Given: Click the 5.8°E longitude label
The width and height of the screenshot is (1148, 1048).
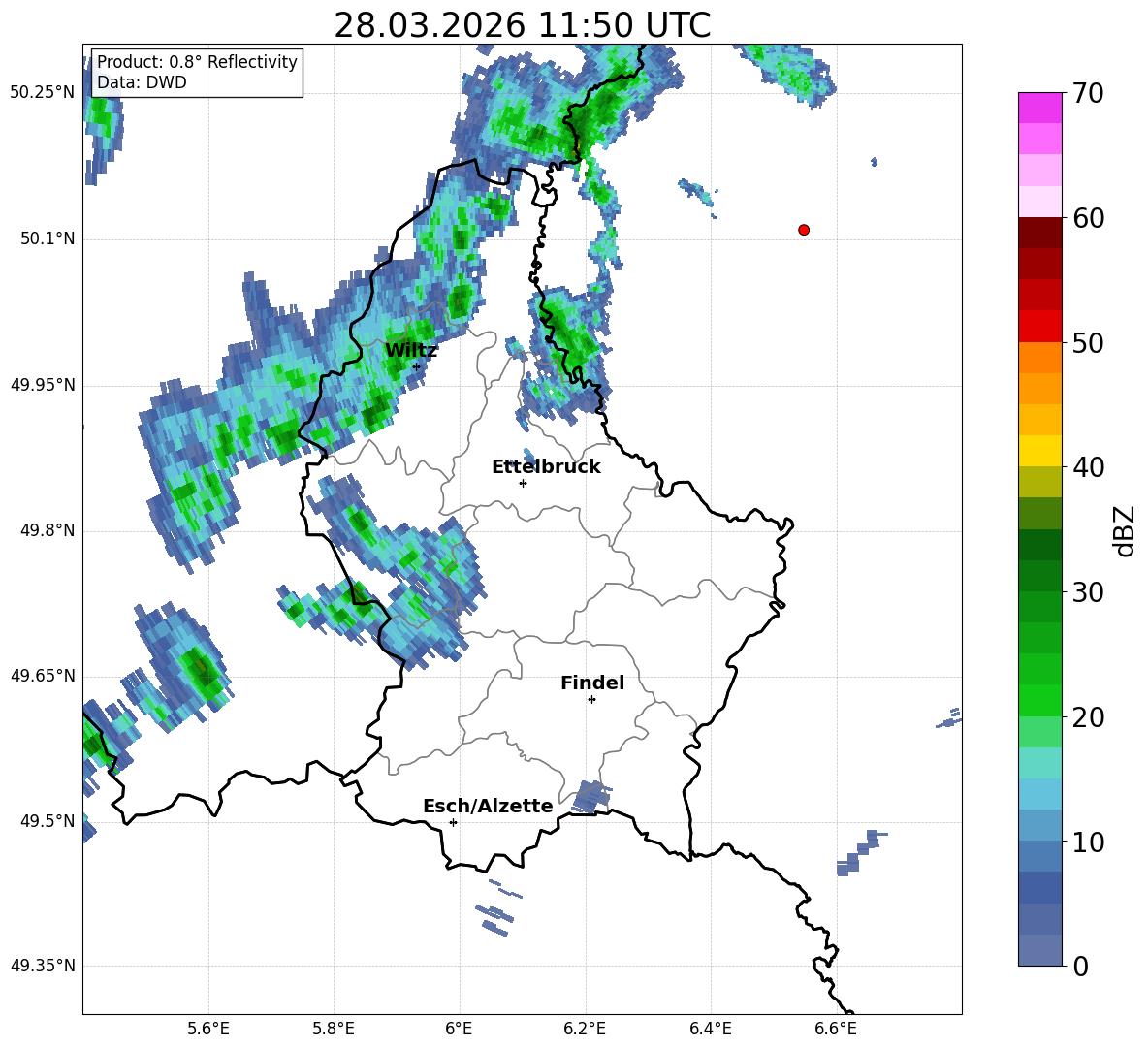Looking at the screenshot, I should pos(334,1029).
